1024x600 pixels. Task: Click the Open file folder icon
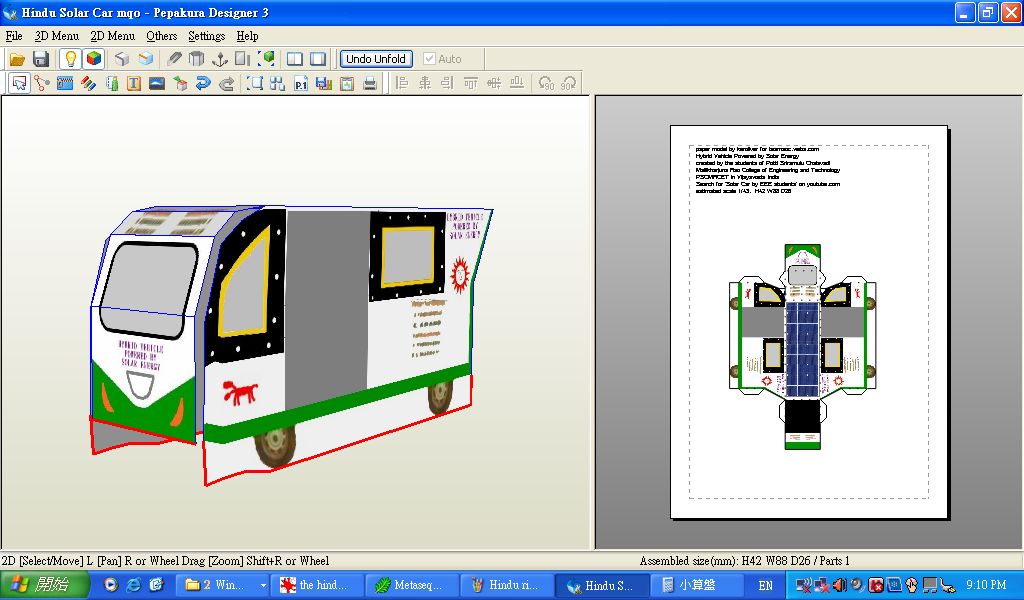pyautogui.click(x=17, y=59)
